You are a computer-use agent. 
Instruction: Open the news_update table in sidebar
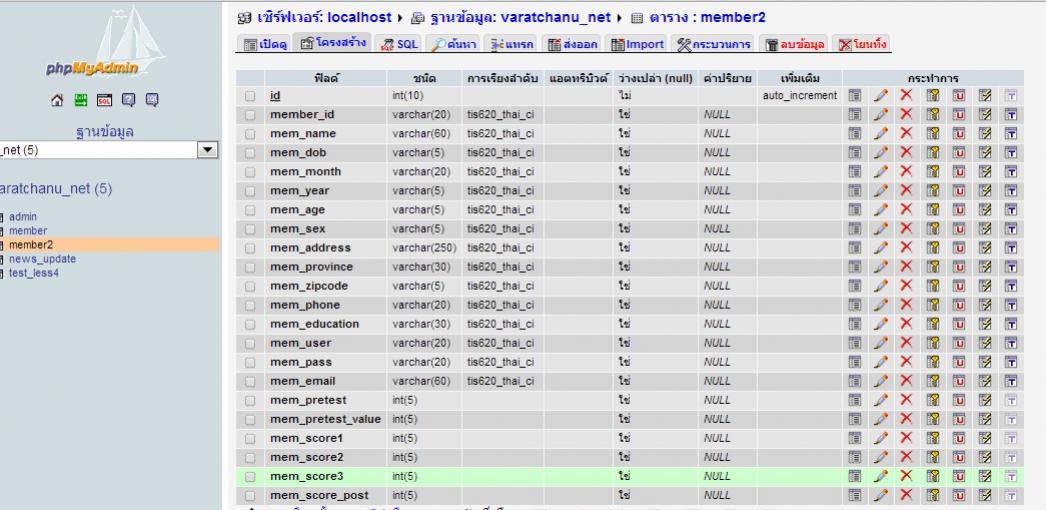click(42, 259)
